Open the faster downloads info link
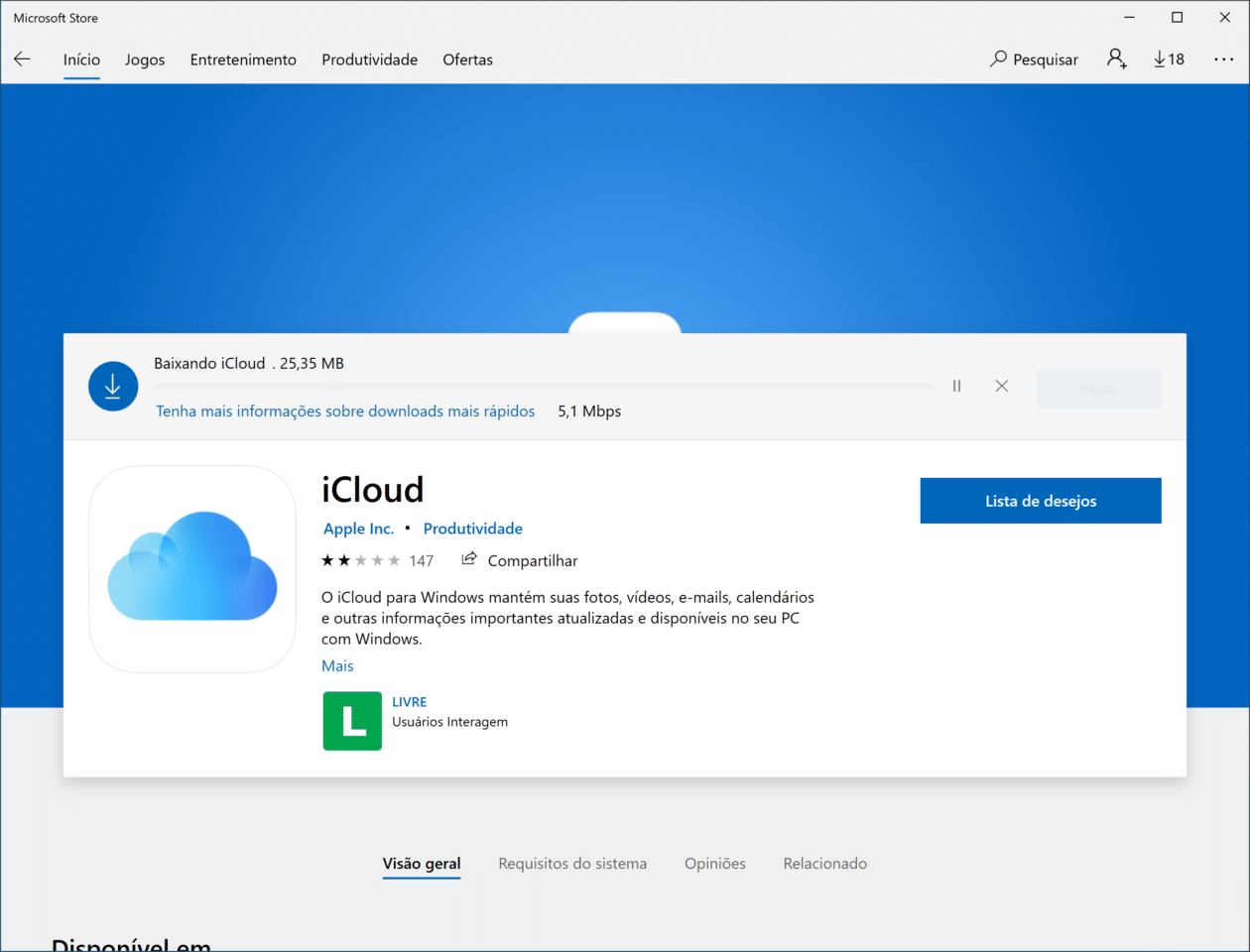The height and width of the screenshot is (952, 1250). (x=345, y=411)
